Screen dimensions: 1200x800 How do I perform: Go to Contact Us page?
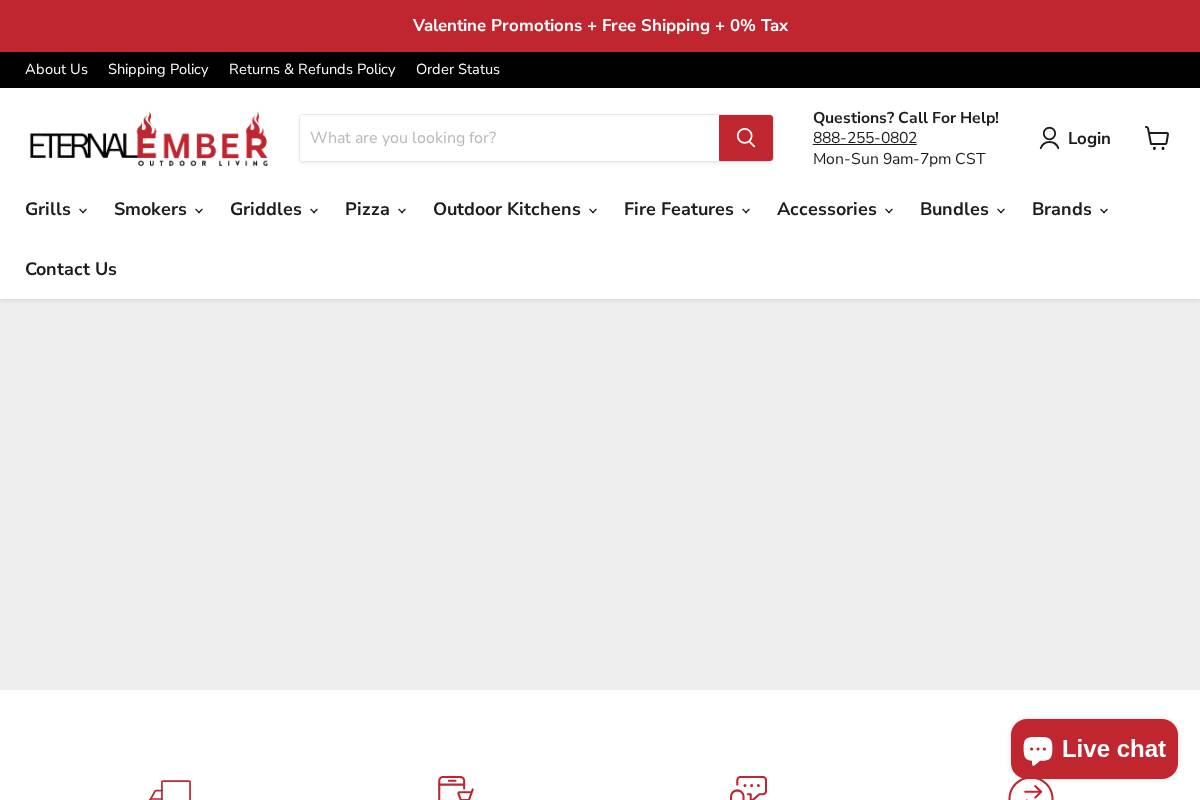click(x=71, y=269)
